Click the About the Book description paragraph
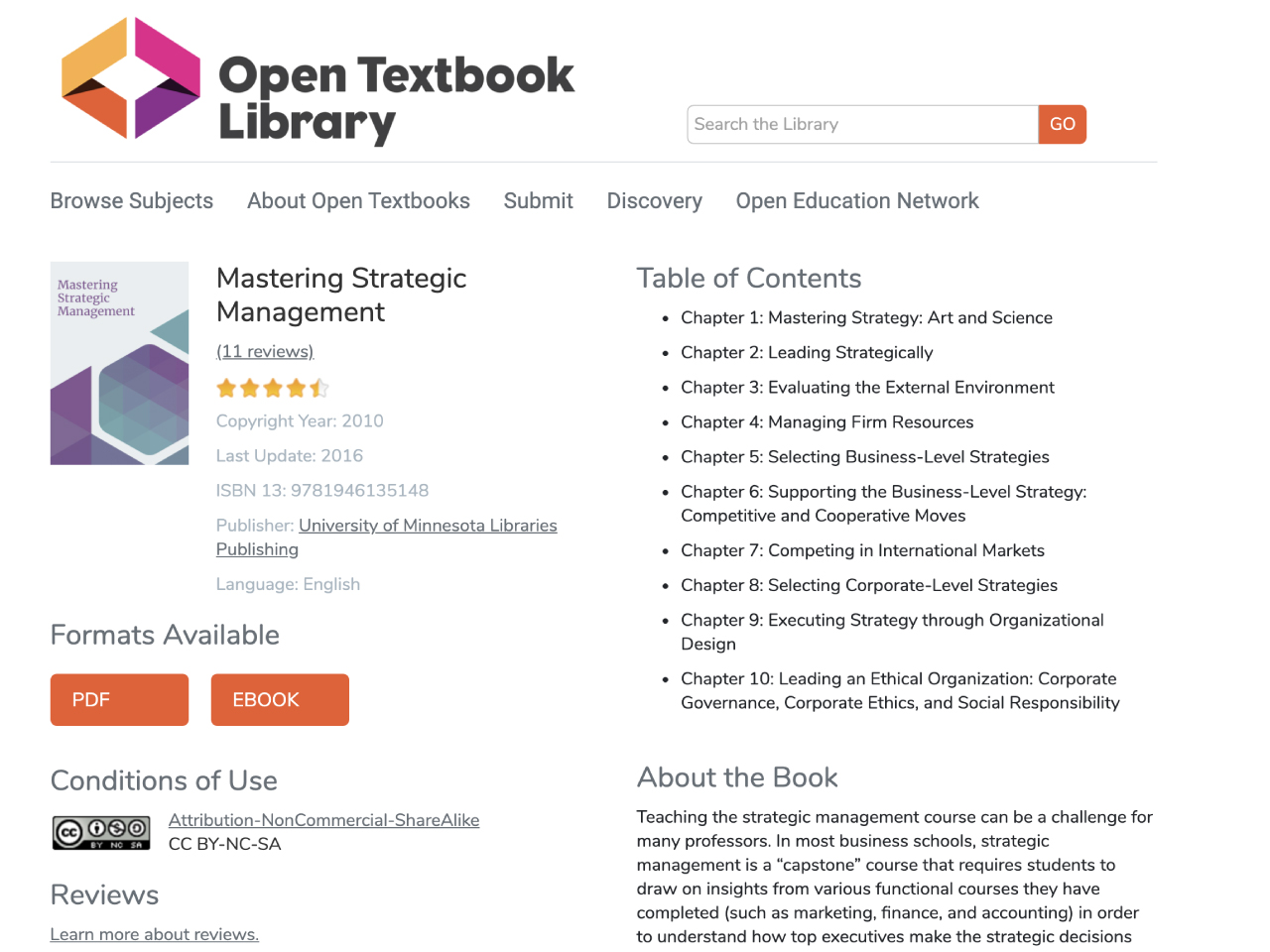The height and width of the screenshot is (952, 1270). tap(895, 877)
